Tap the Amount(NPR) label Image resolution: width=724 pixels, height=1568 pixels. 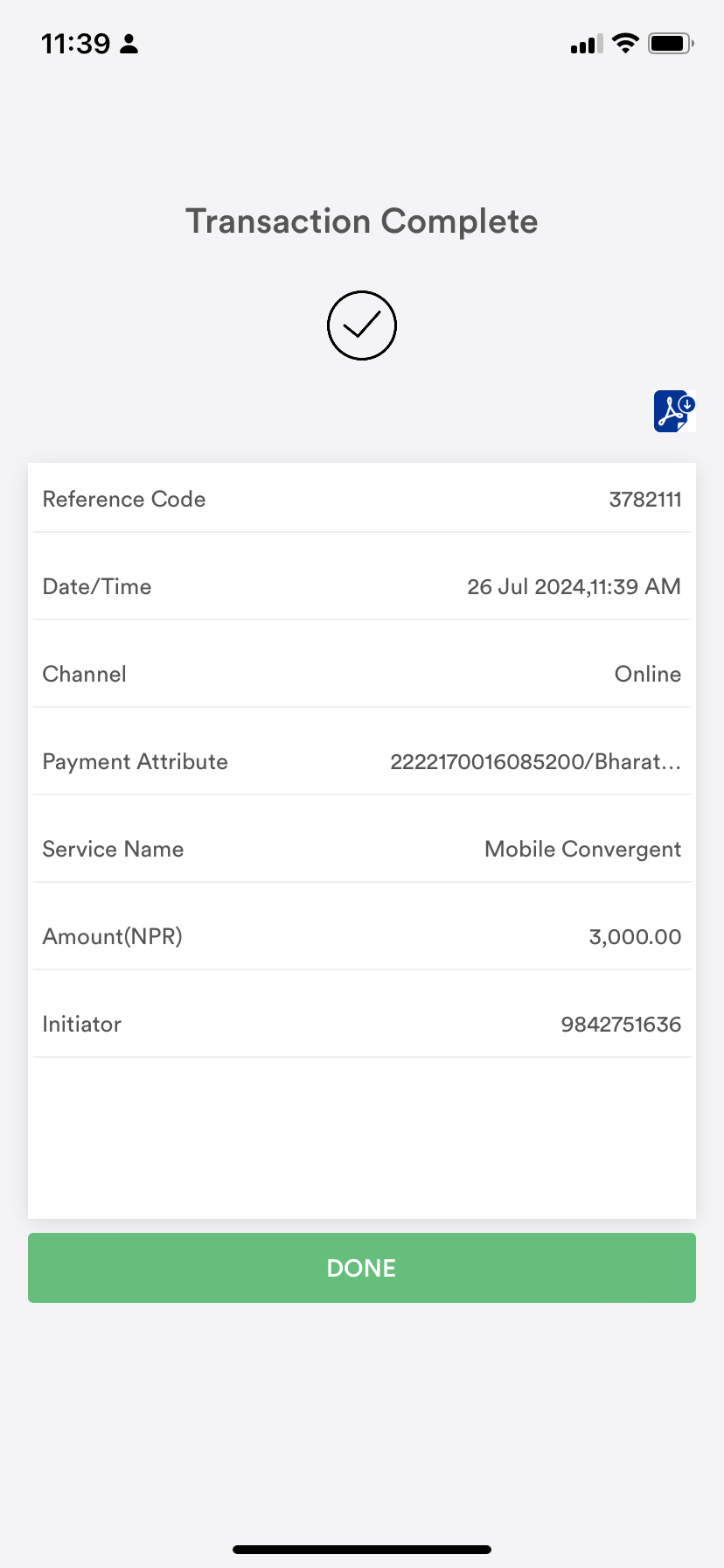point(113,937)
